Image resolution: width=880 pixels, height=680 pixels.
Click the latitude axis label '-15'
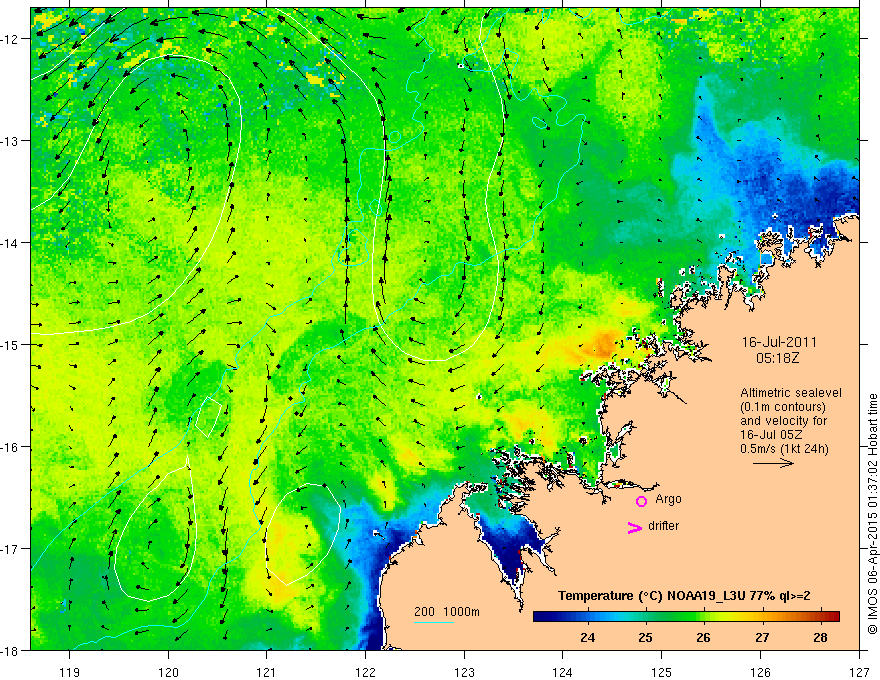click(11, 344)
